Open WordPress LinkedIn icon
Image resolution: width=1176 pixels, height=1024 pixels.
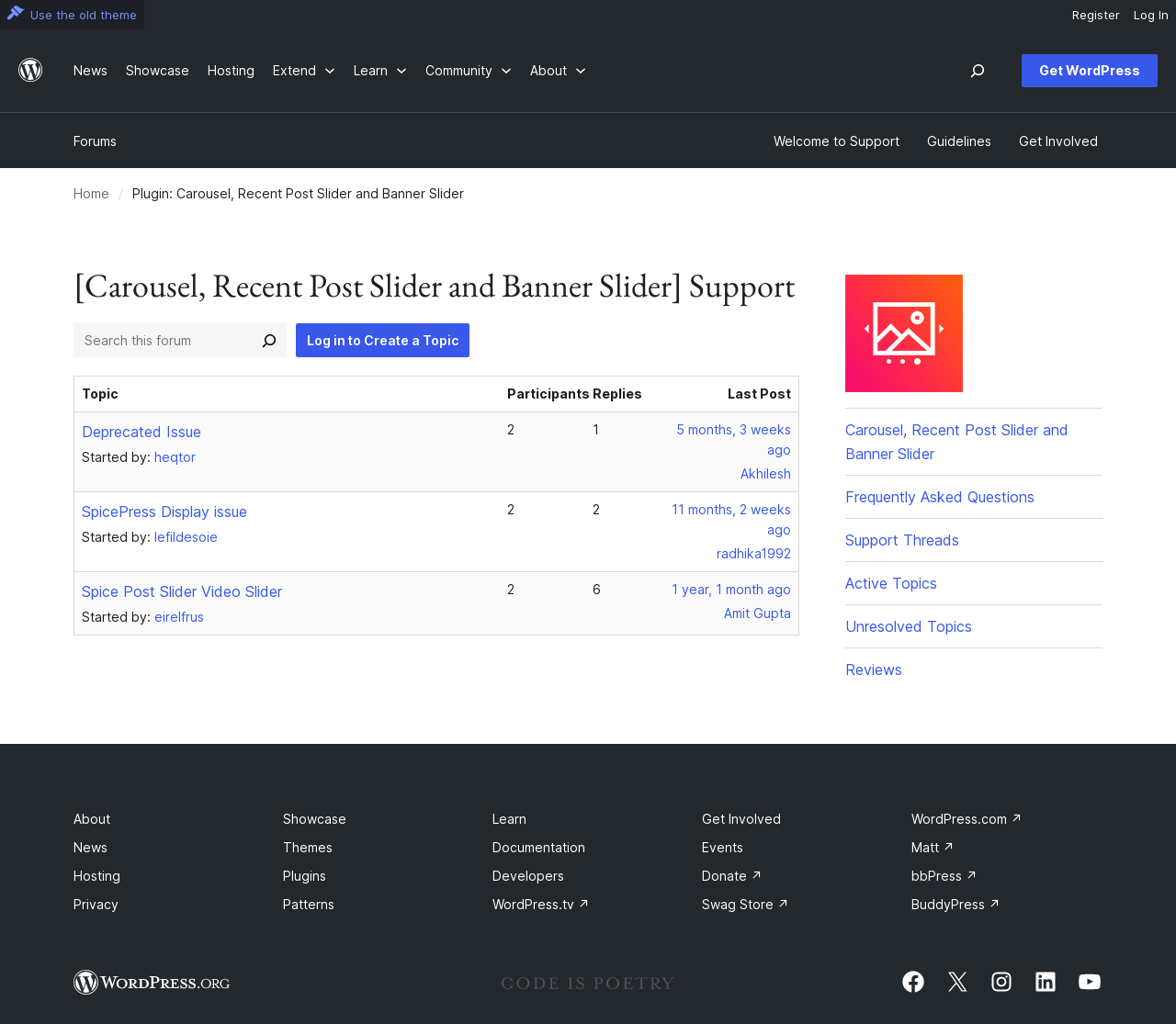click(x=1046, y=982)
